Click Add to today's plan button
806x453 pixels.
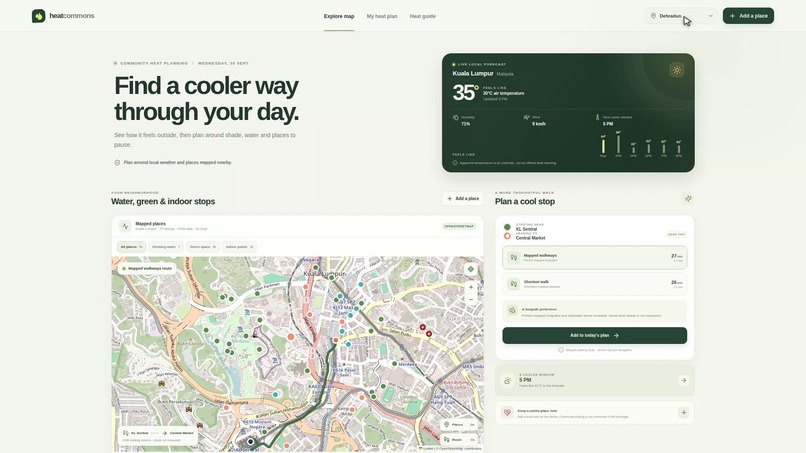(595, 335)
